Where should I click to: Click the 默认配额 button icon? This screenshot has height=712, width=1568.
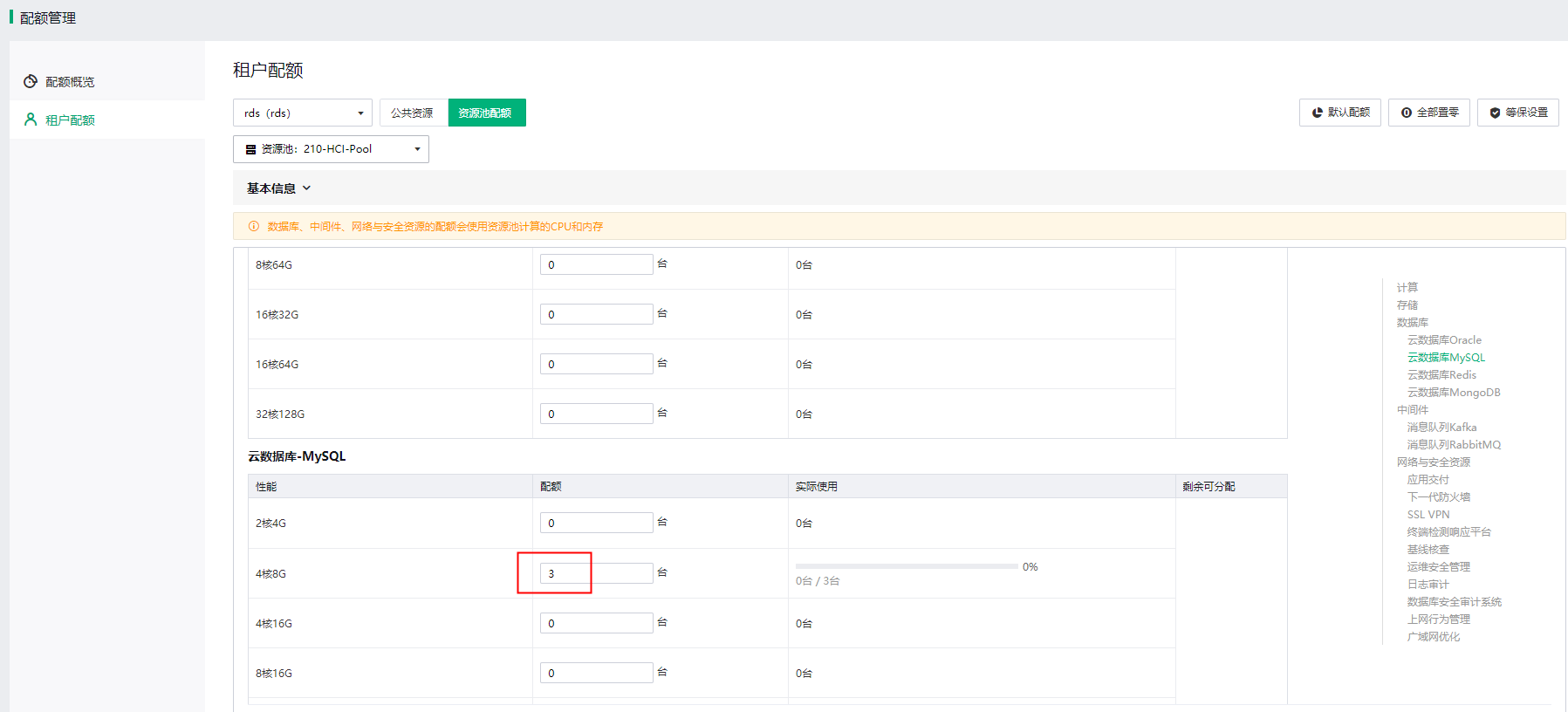pos(1317,113)
